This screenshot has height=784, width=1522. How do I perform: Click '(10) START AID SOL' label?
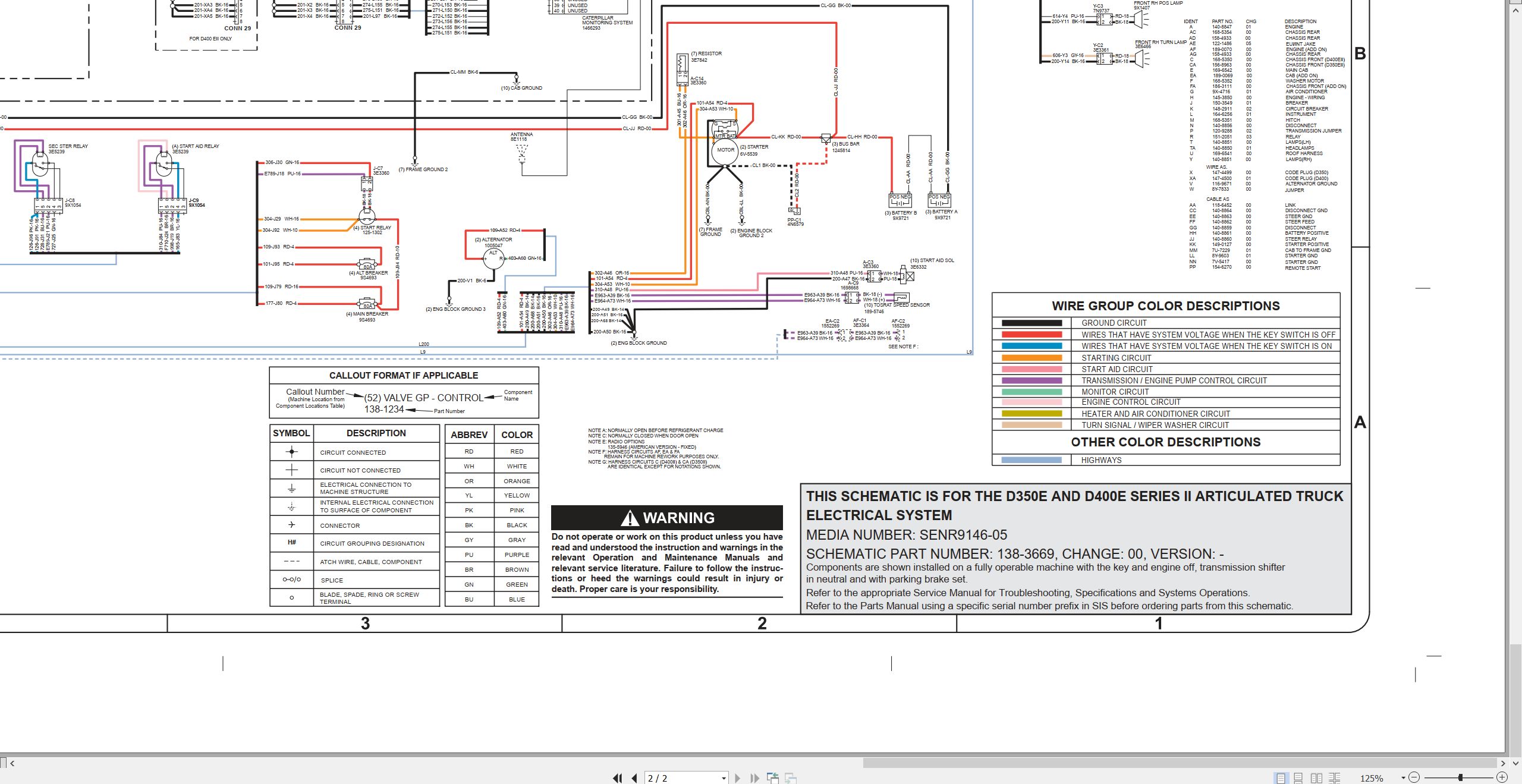pyautogui.click(x=932, y=260)
